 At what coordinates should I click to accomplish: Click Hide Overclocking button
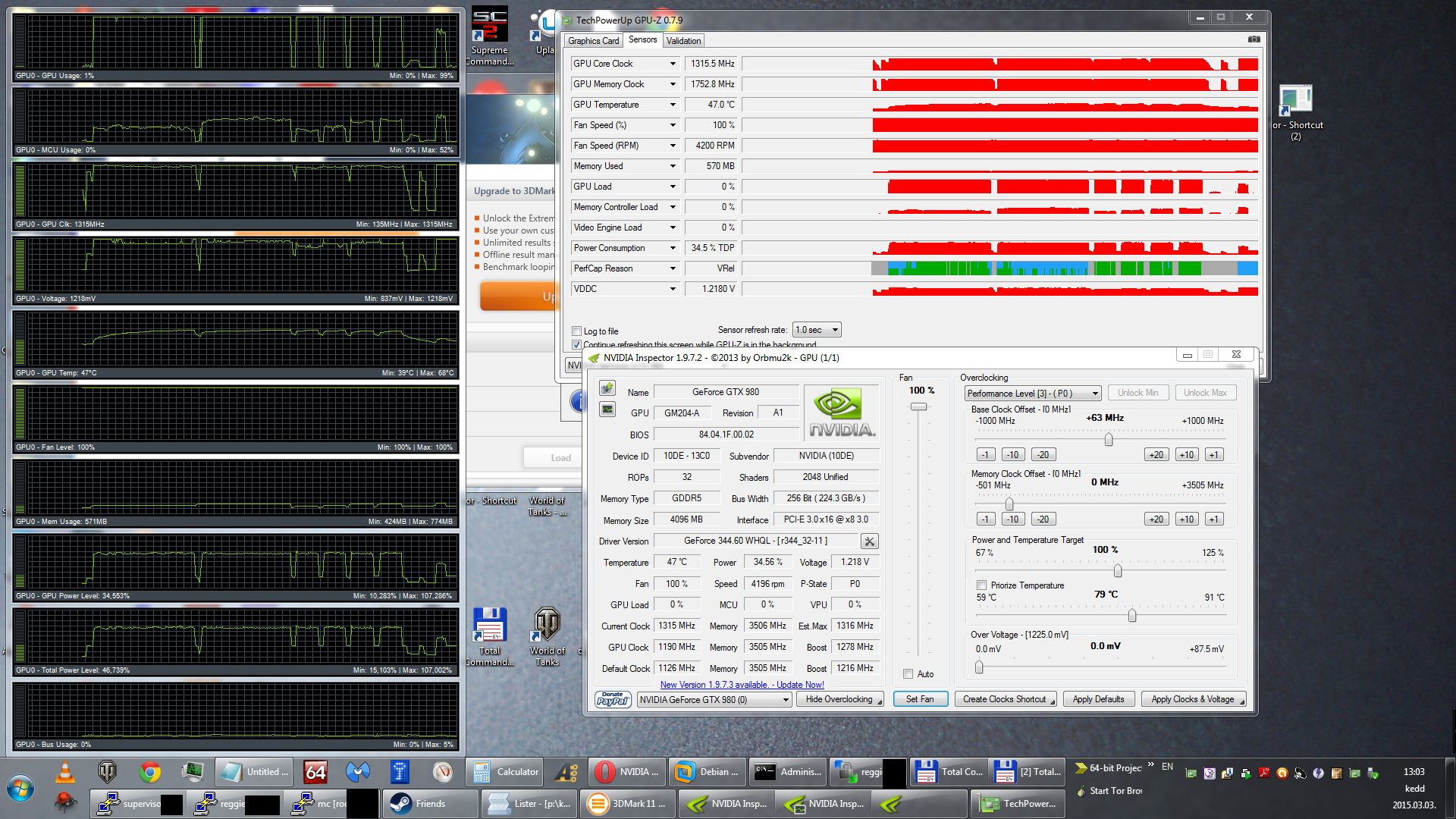839,699
